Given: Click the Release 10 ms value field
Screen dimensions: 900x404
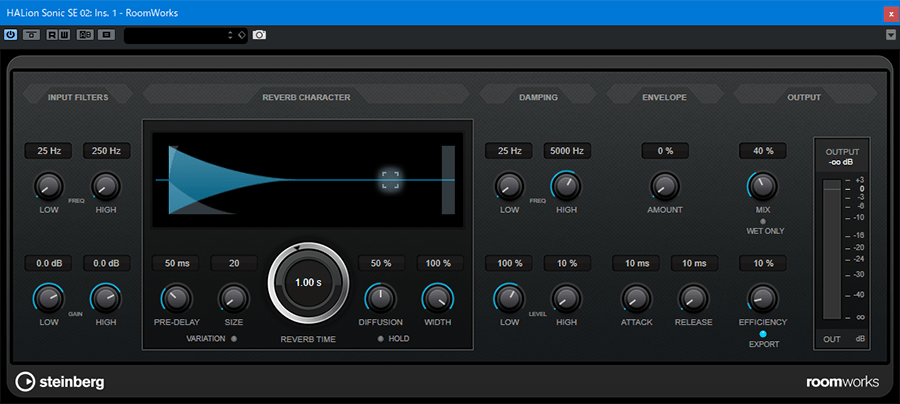Looking at the screenshot, I should coord(695,263).
